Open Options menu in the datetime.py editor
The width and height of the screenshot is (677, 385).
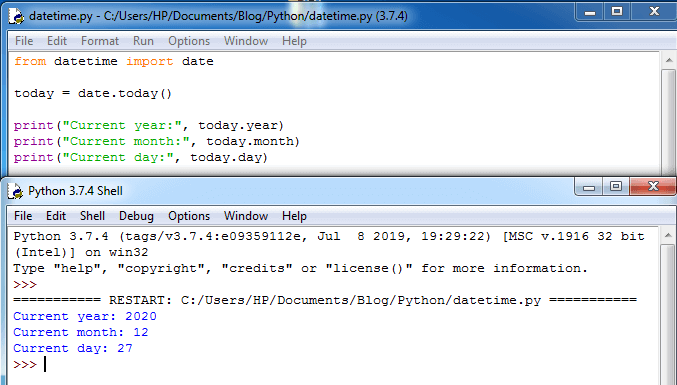tap(189, 41)
